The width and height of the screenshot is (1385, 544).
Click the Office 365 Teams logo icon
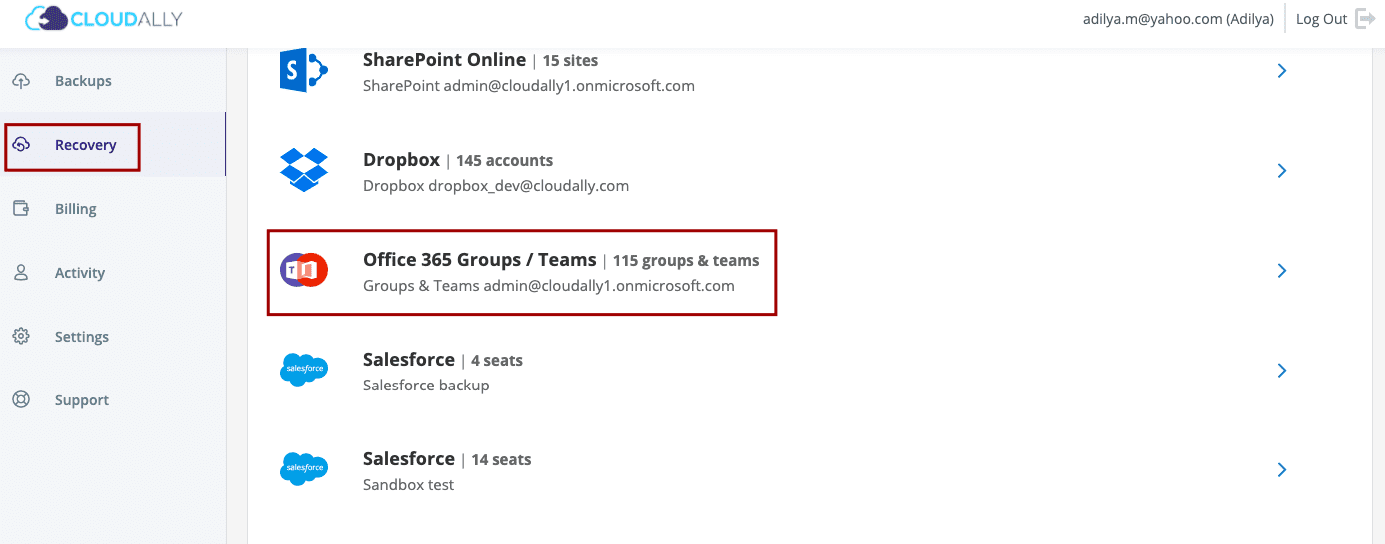click(304, 270)
